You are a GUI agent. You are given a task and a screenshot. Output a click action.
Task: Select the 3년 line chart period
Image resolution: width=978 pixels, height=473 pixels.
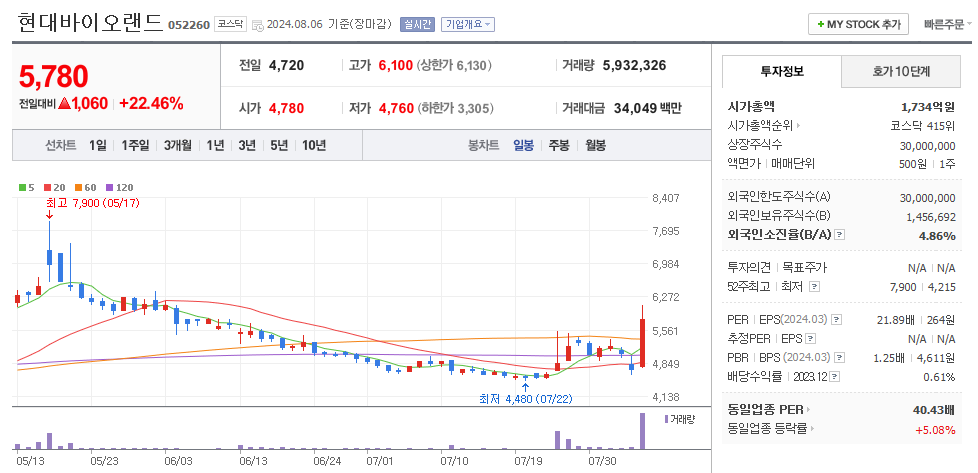coord(247,145)
